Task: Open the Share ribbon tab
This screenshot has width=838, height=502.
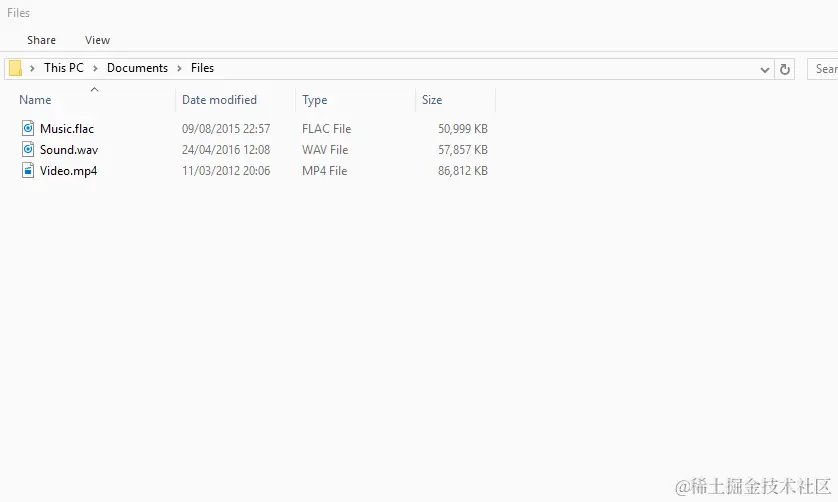Action: coord(41,40)
